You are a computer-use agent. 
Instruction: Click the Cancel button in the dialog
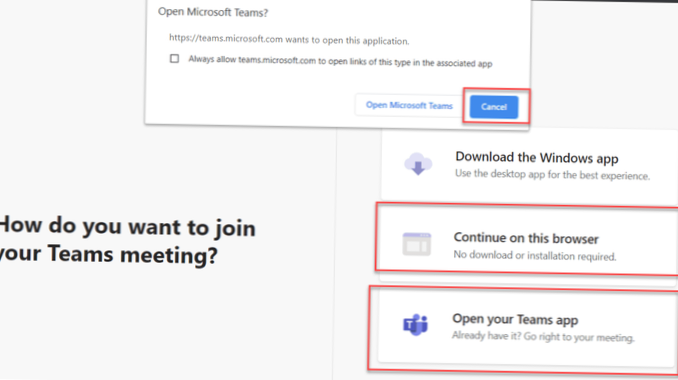pos(494,107)
